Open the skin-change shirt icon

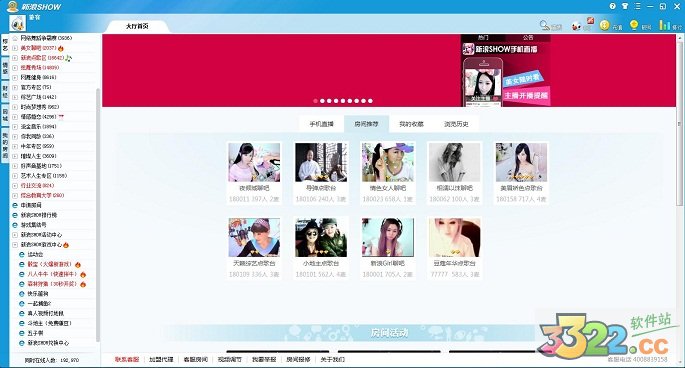625,6
